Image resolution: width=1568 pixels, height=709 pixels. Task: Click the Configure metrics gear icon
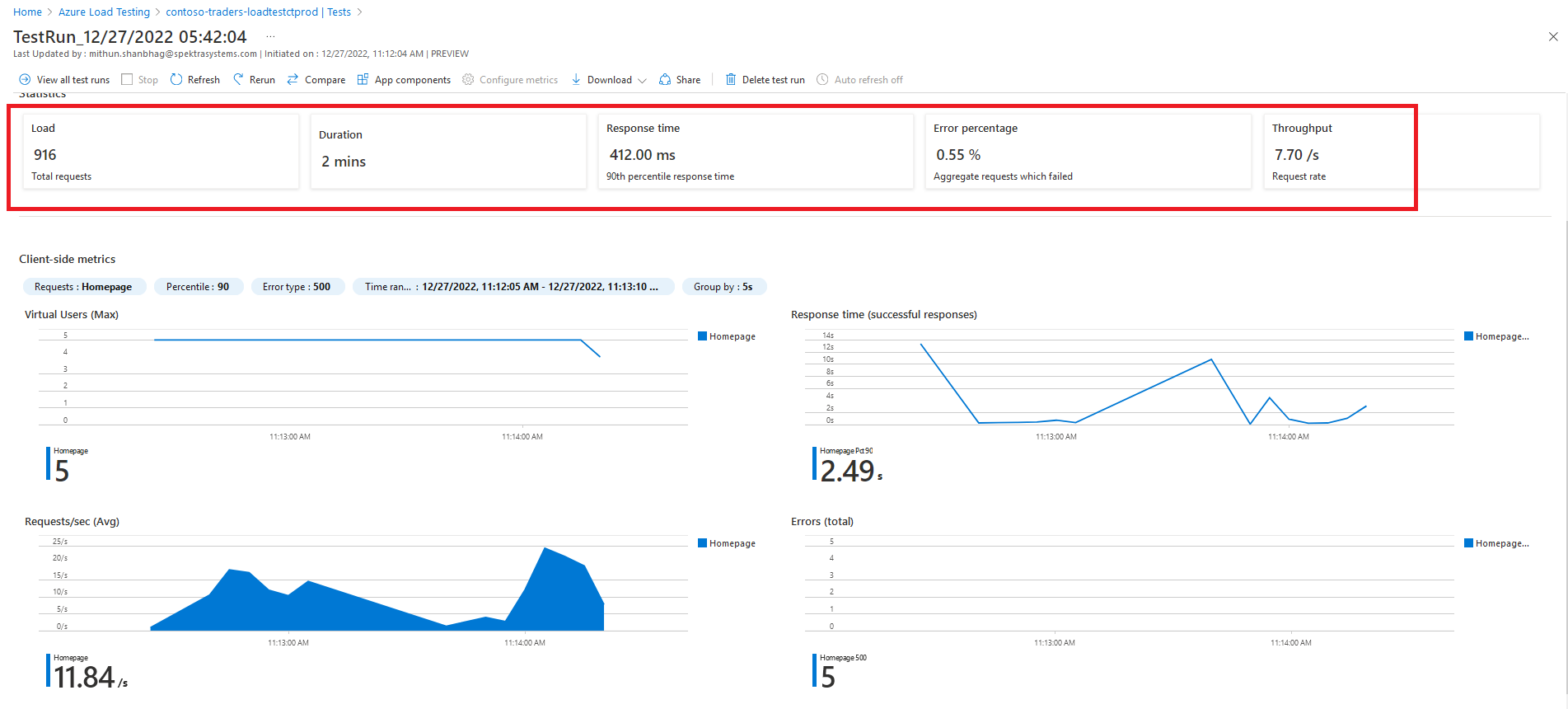click(468, 80)
